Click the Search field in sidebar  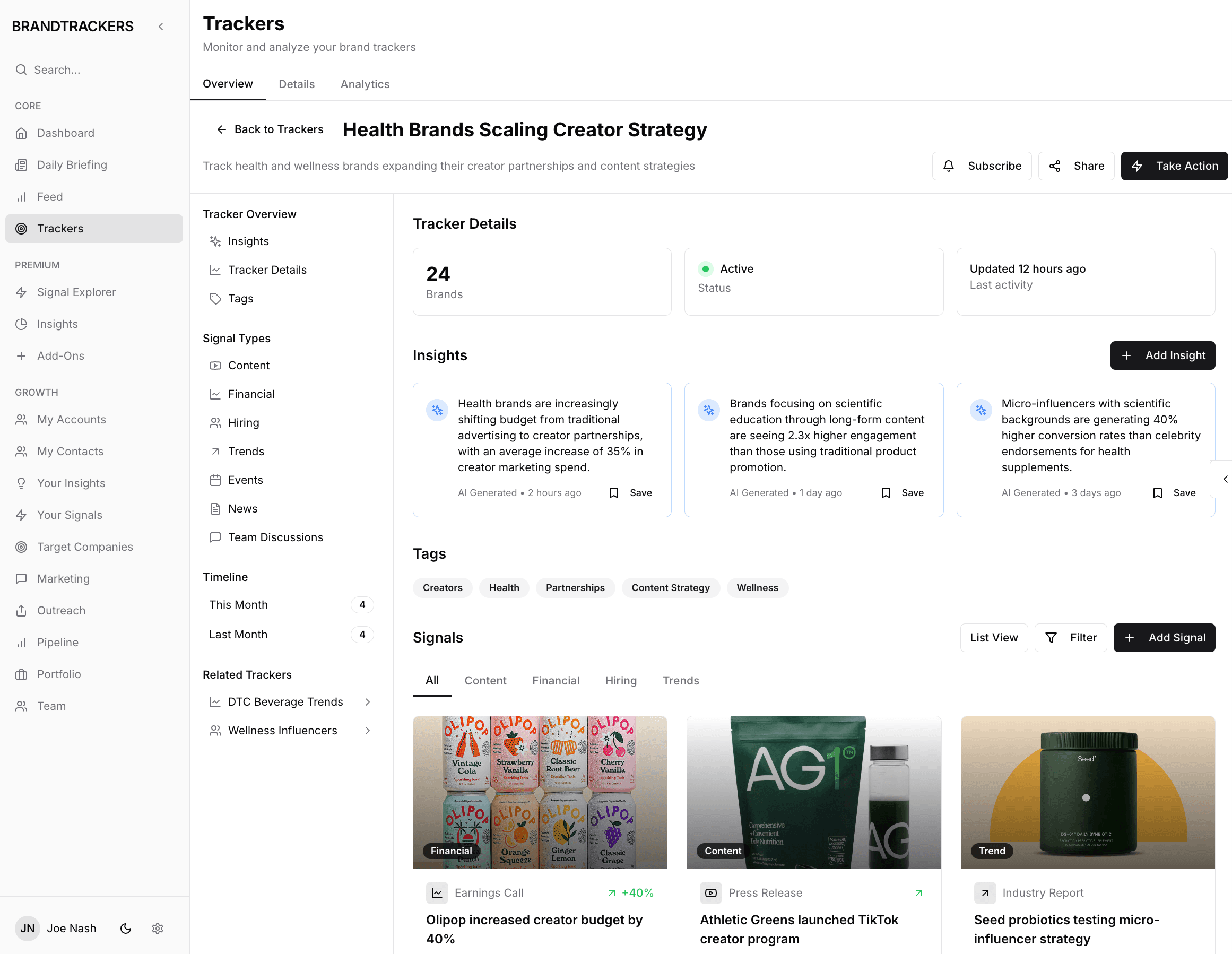point(93,70)
